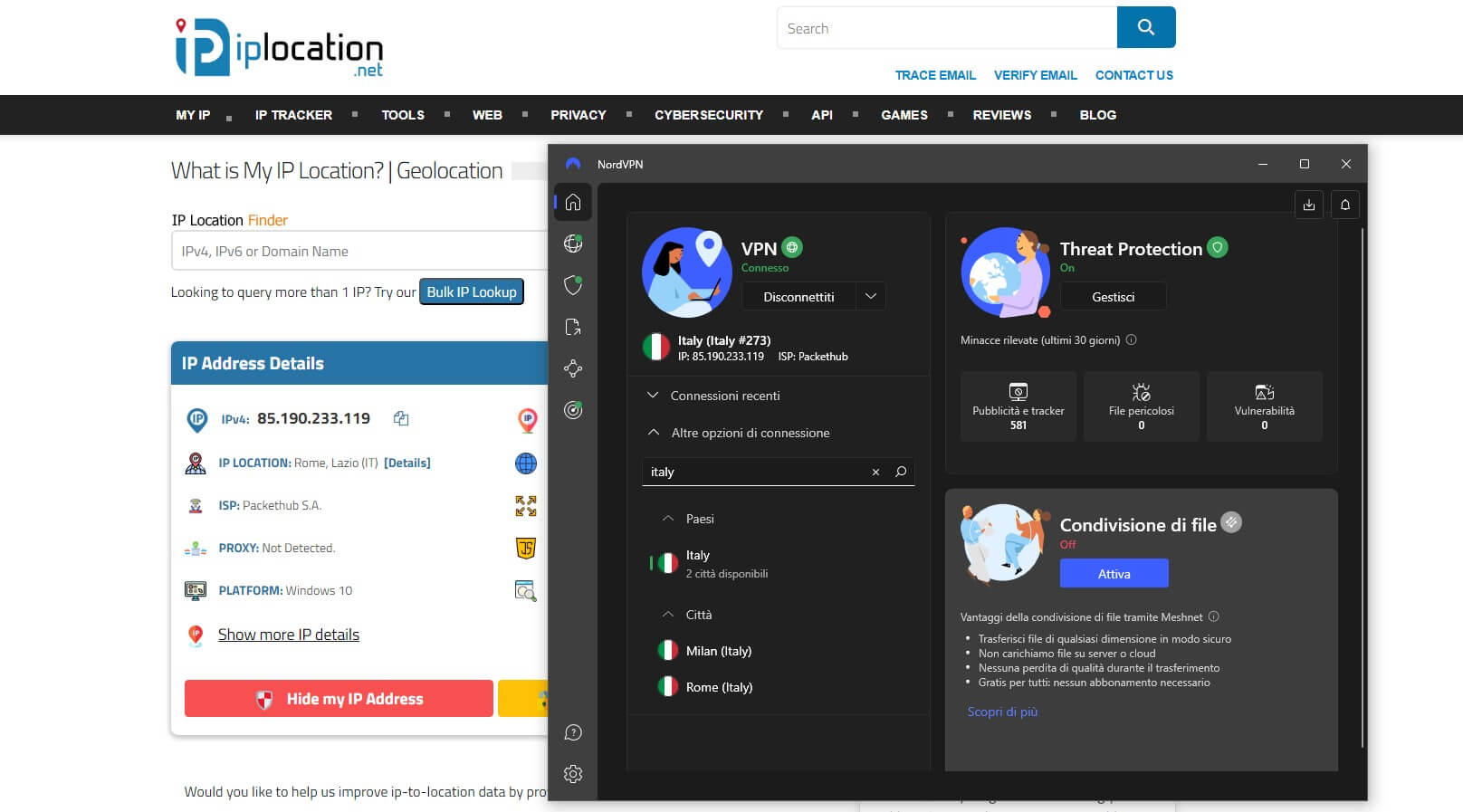Click the Gestisci button under Threat Protection
1463x812 pixels.
(x=1113, y=296)
